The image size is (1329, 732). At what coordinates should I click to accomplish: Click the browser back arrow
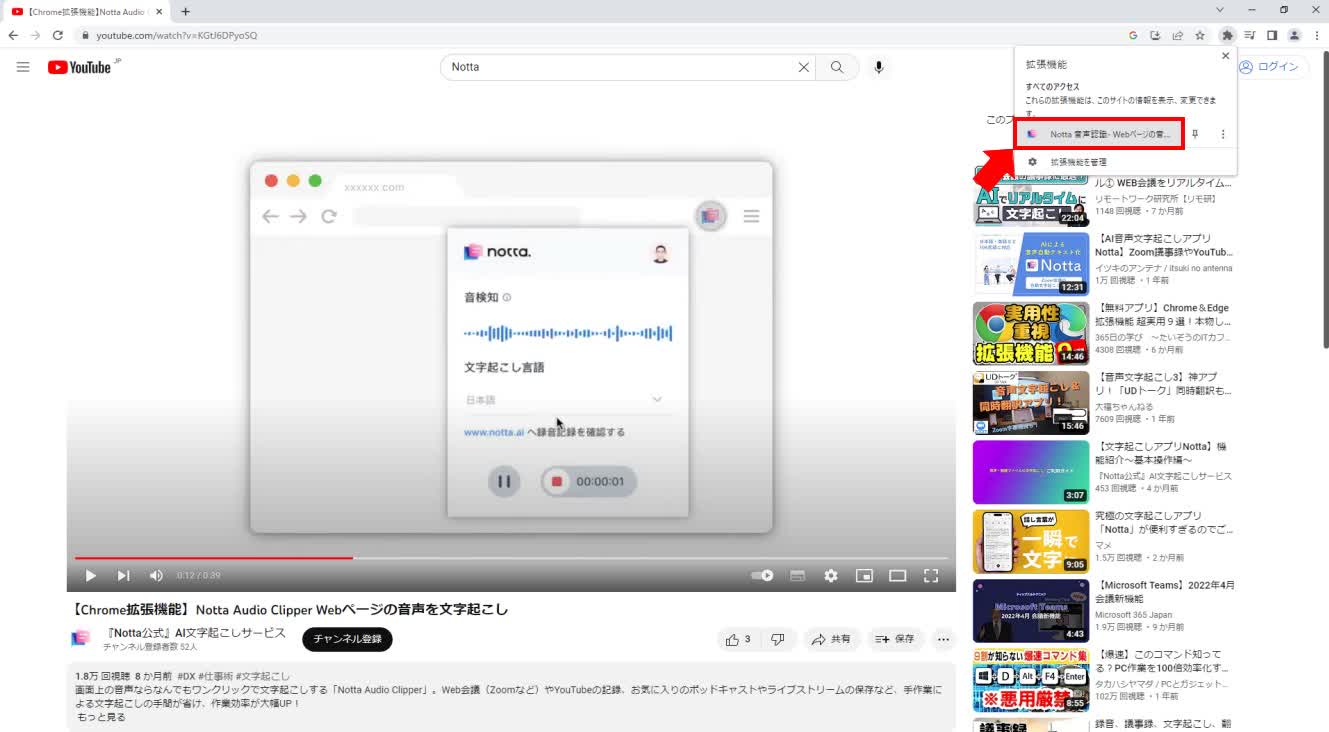(x=13, y=35)
